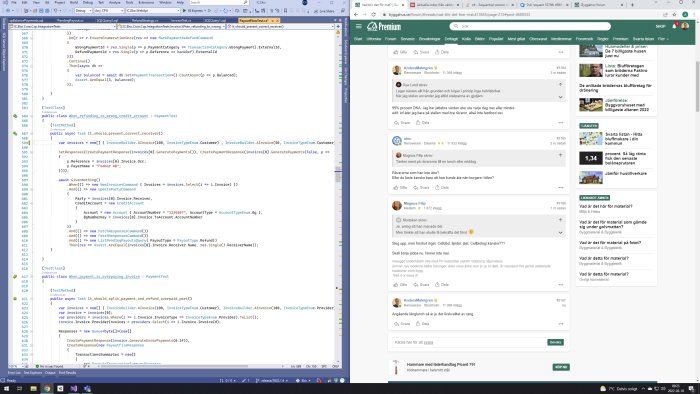Switch to the PendingPayout.cs editor tab
This screenshot has height=394, width=700.
70,21
